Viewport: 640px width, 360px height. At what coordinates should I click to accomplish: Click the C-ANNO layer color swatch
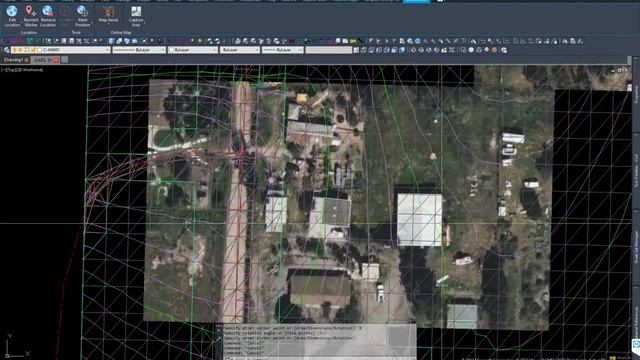pyautogui.click(x=39, y=50)
